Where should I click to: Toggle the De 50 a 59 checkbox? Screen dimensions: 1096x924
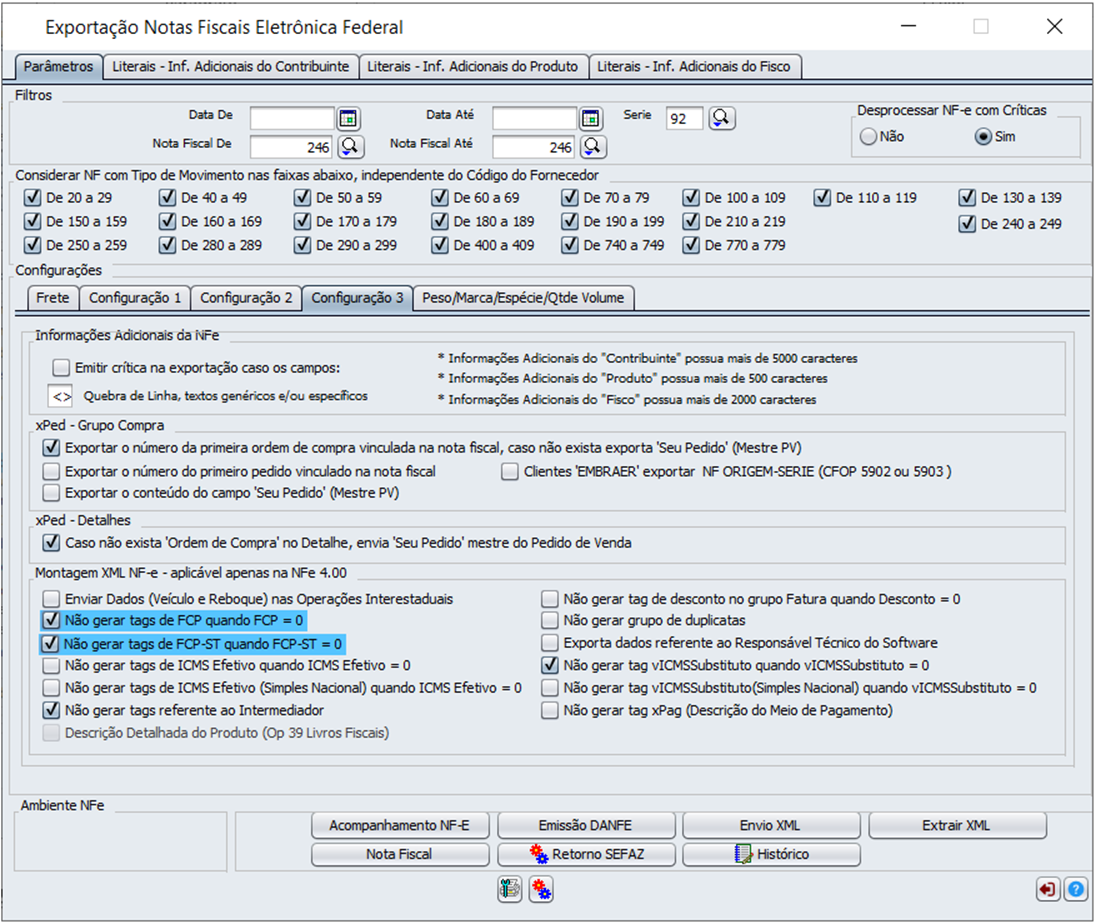pos(302,198)
